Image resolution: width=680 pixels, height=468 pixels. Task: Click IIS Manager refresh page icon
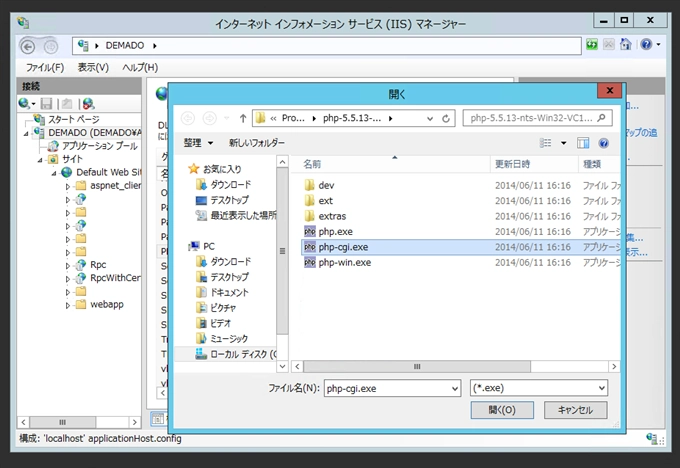(x=592, y=44)
